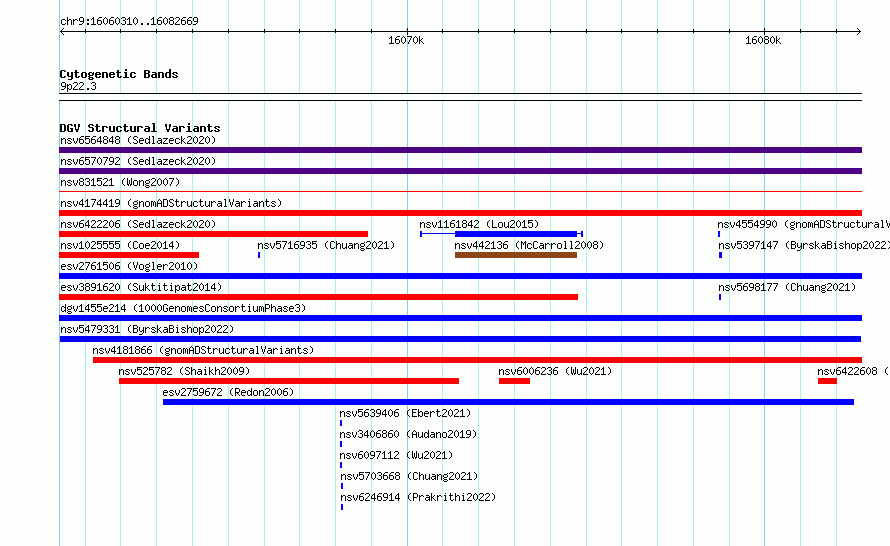This screenshot has height=546, width=890.
Task: Select the dgv1455e214 blue bar
Action: 460,318
